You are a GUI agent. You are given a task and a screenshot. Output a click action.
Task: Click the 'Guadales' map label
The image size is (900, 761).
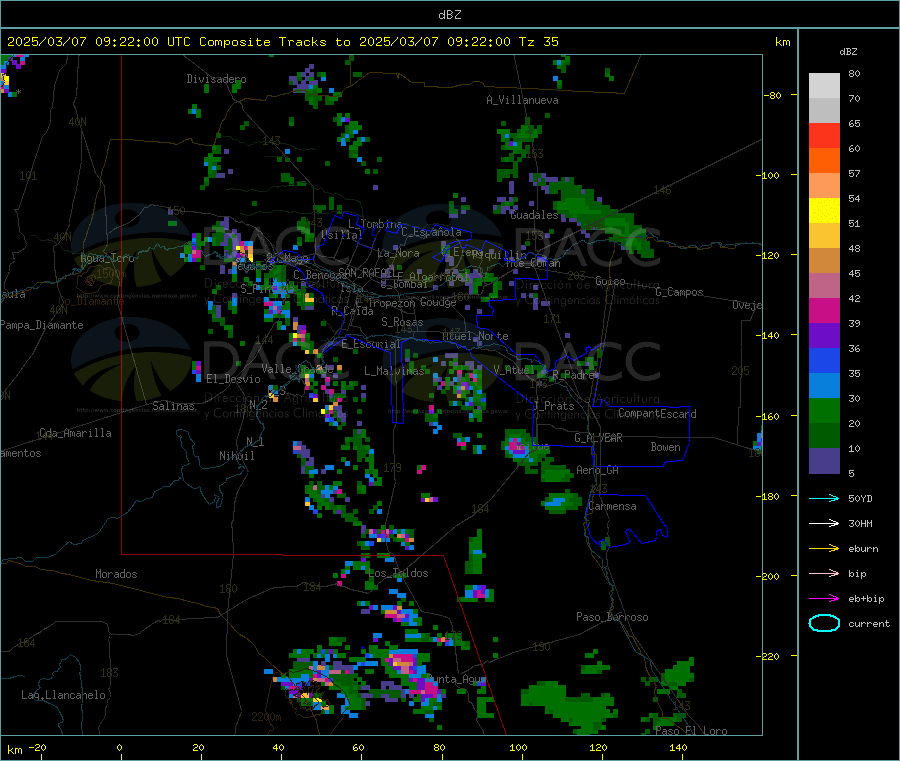pyautogui.click(x=534, y=215)
